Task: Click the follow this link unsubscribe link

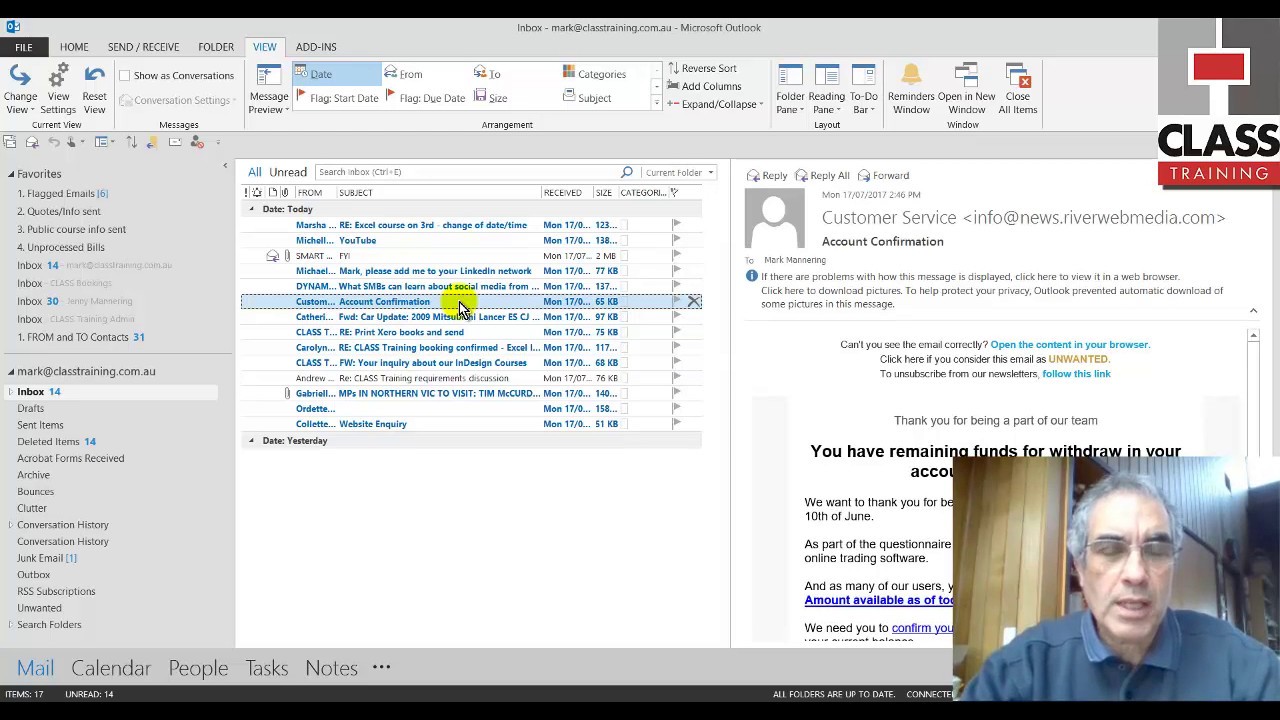Action: (x=1076, y=374)
